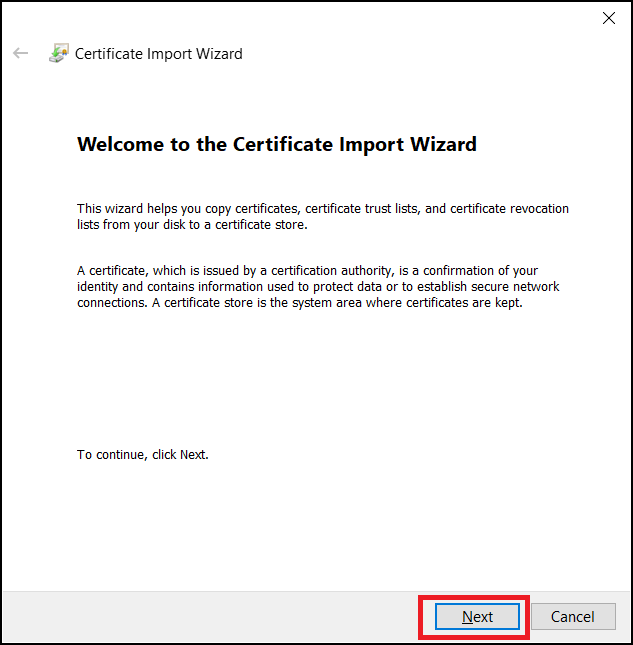Click the empty gray footer area left of Next

pyautogui.click(x=200, y=617)
